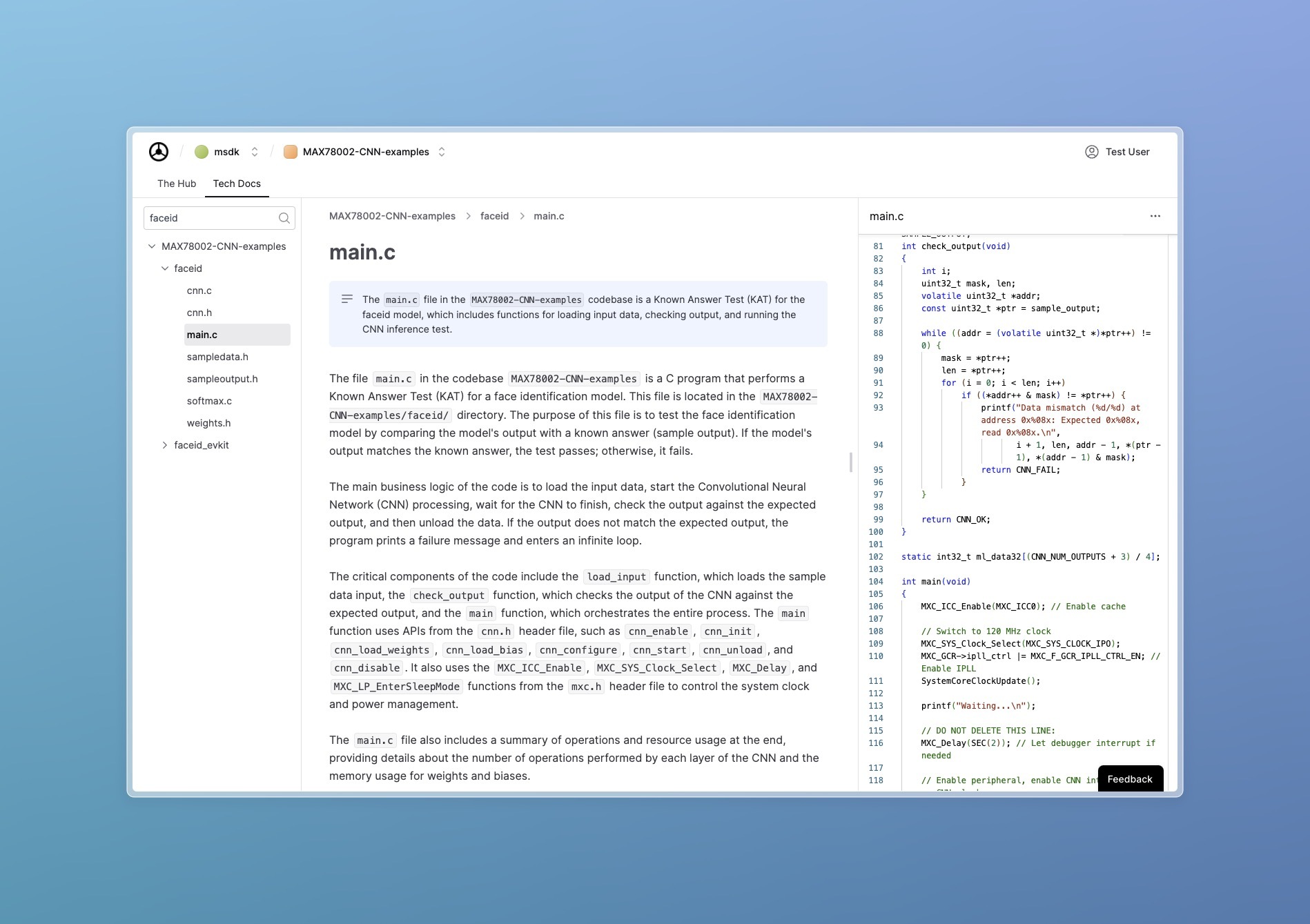Collapse the MAX78002-CNN-examples tree folder

coord(152,246)
